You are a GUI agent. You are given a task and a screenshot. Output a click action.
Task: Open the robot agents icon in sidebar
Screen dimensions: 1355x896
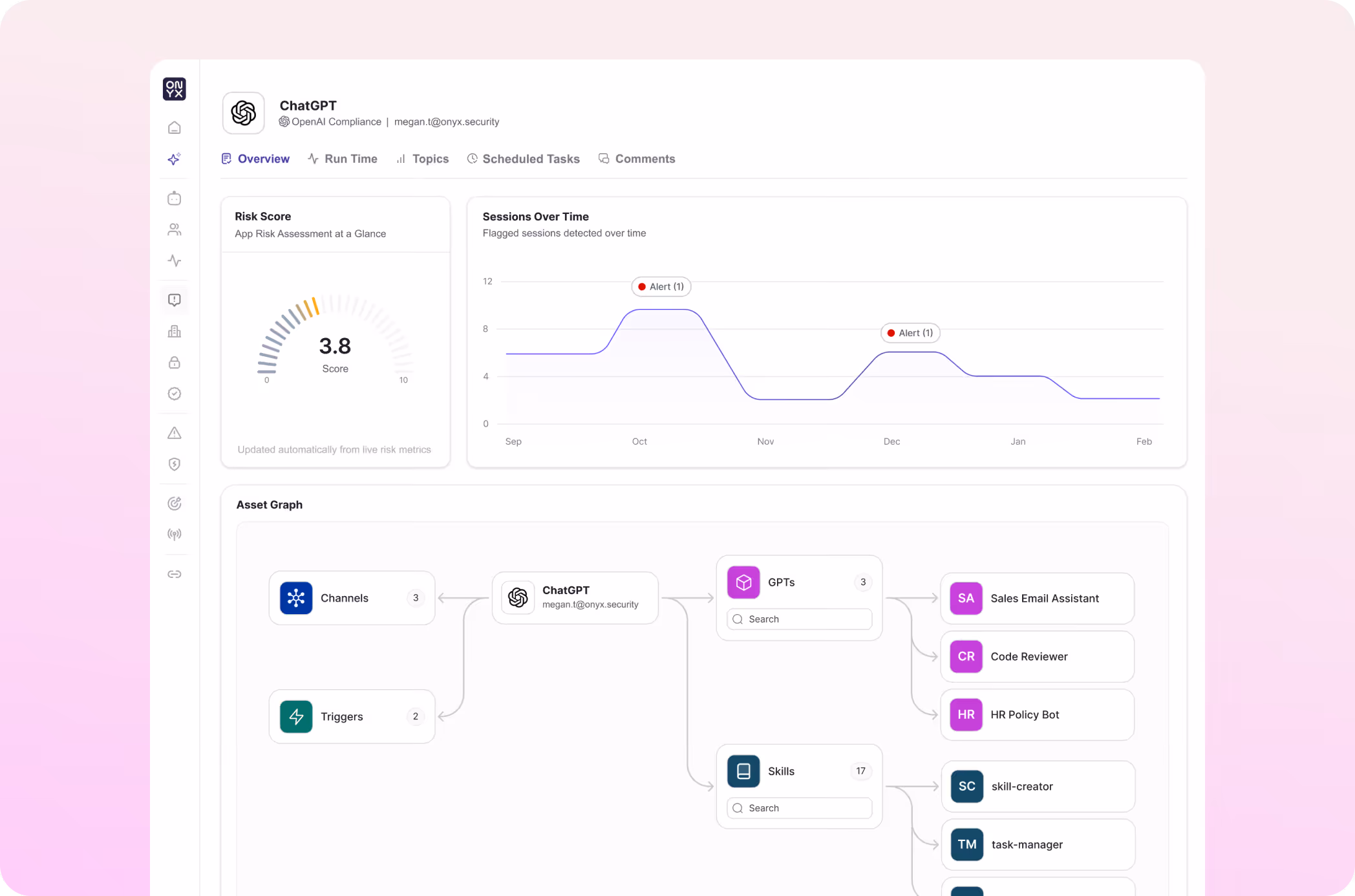point(175,198)
